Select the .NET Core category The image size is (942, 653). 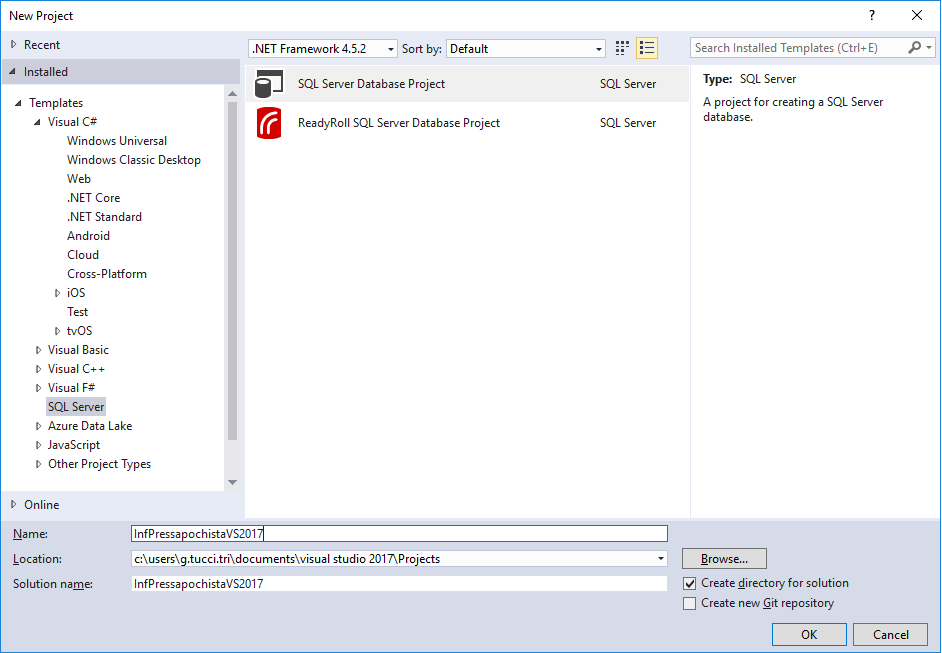pos(93,198)
